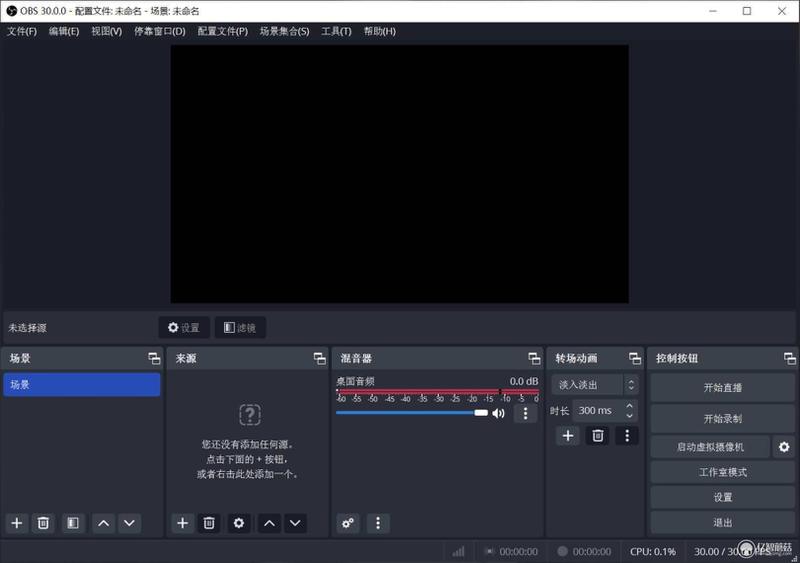The width and height of the screenshot is (800, 563).
Task: Open the 淡入淡出 transition dropdown
Action: pos(594,385)
